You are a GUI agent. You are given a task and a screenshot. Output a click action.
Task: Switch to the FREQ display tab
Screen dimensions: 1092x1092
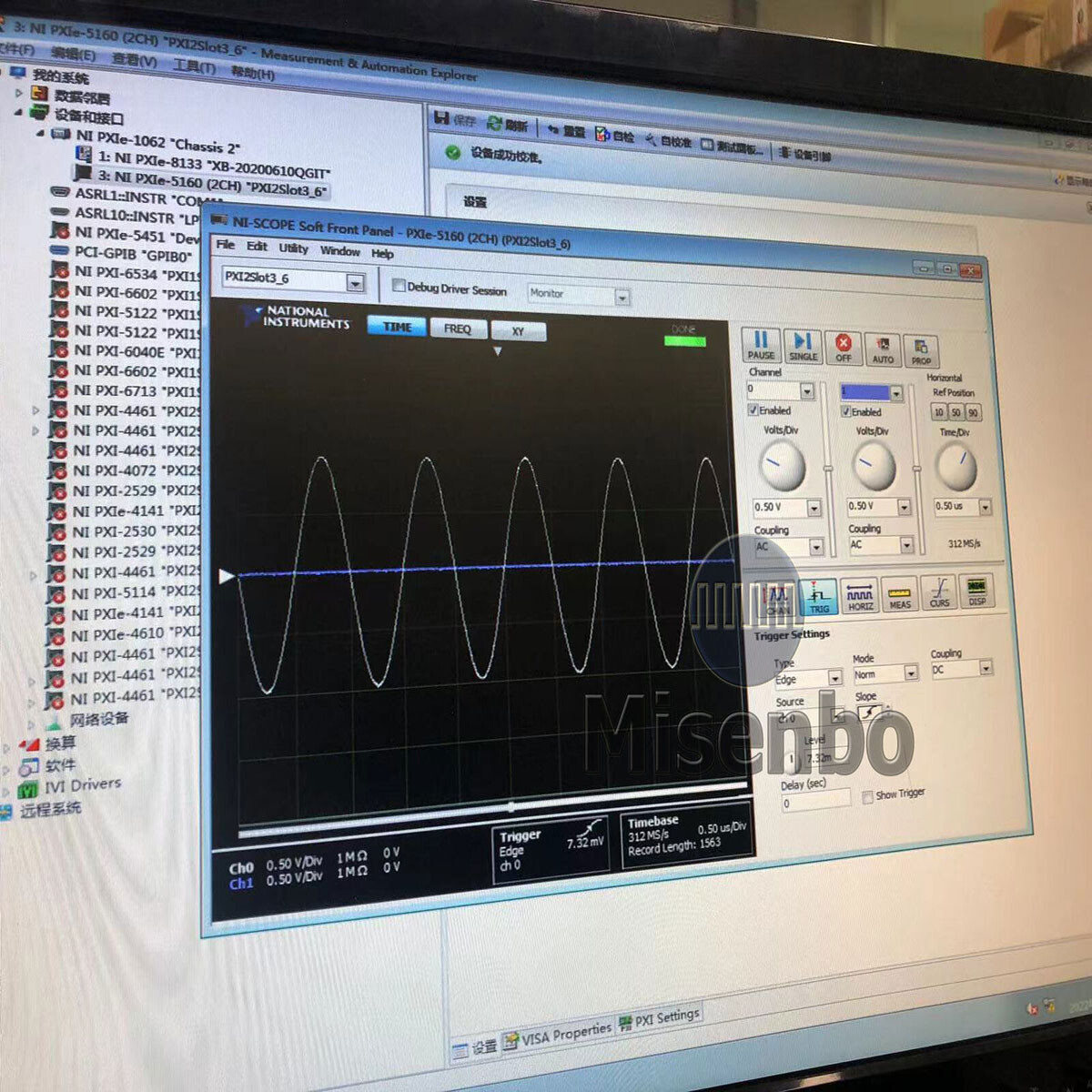tap(458, 329)
